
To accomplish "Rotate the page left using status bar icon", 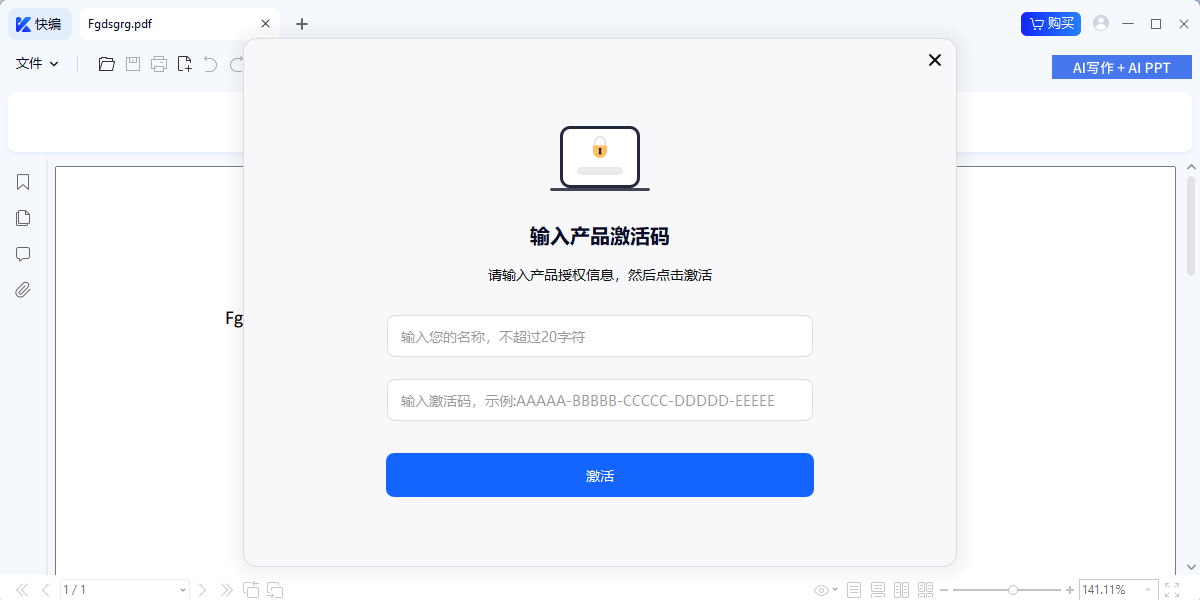I will point(251,590).
